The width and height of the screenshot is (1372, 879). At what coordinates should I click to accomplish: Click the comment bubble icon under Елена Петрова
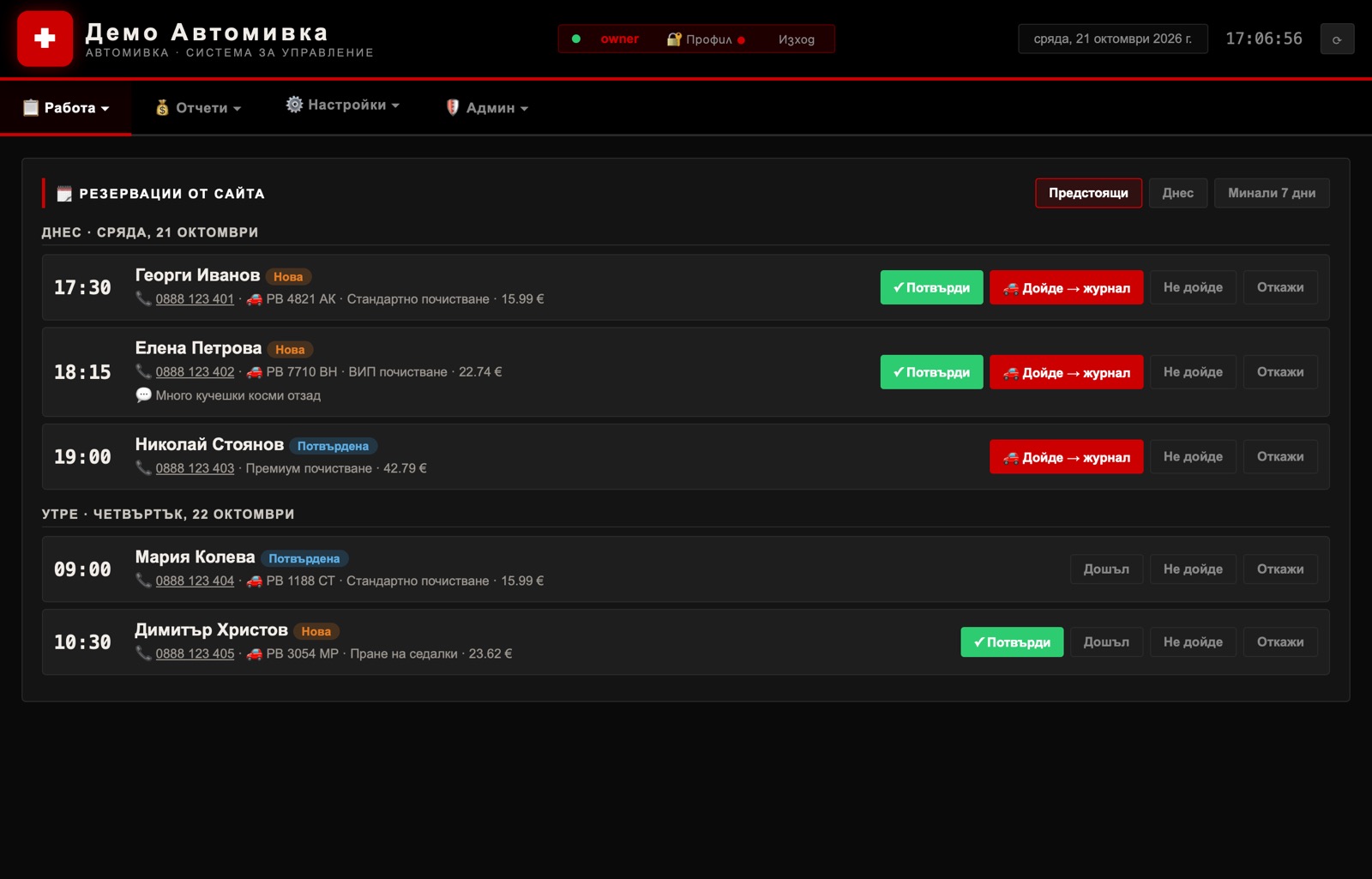tap(143, 395)
